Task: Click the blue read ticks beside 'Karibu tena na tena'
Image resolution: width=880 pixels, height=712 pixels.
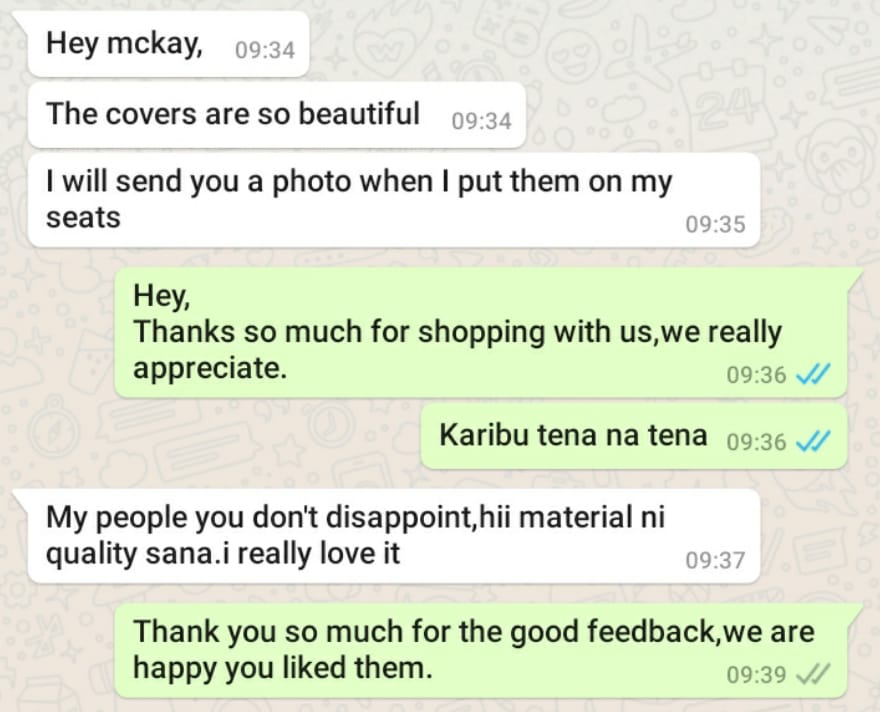Action: (813, 443)
